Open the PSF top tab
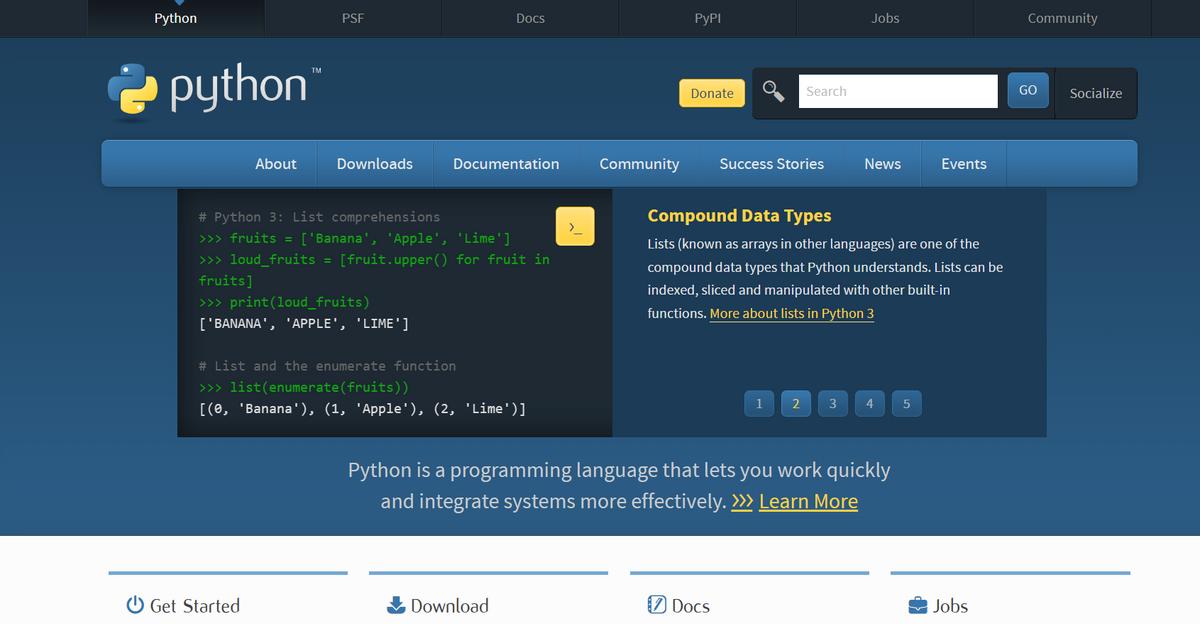 pyautogui.click(x=353, y=18)
